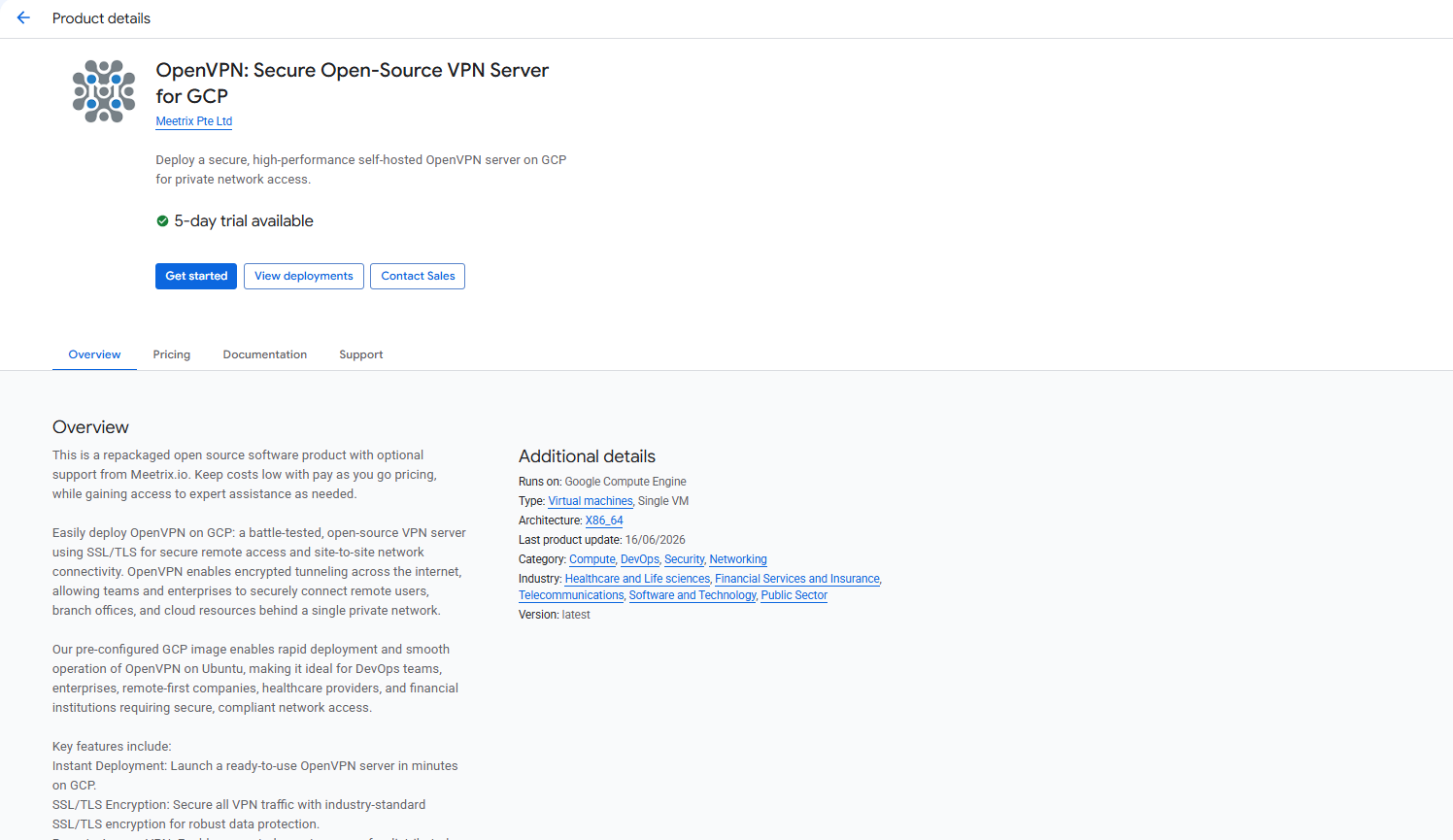Open Healthcare and Life sciences link

tap(637, 579)
